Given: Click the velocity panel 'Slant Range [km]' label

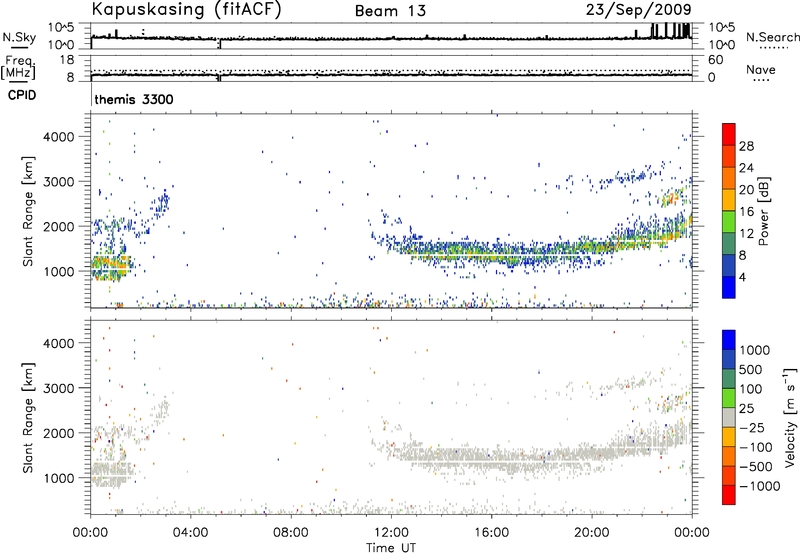Looking at the screenshot, I should pos(28,417).
